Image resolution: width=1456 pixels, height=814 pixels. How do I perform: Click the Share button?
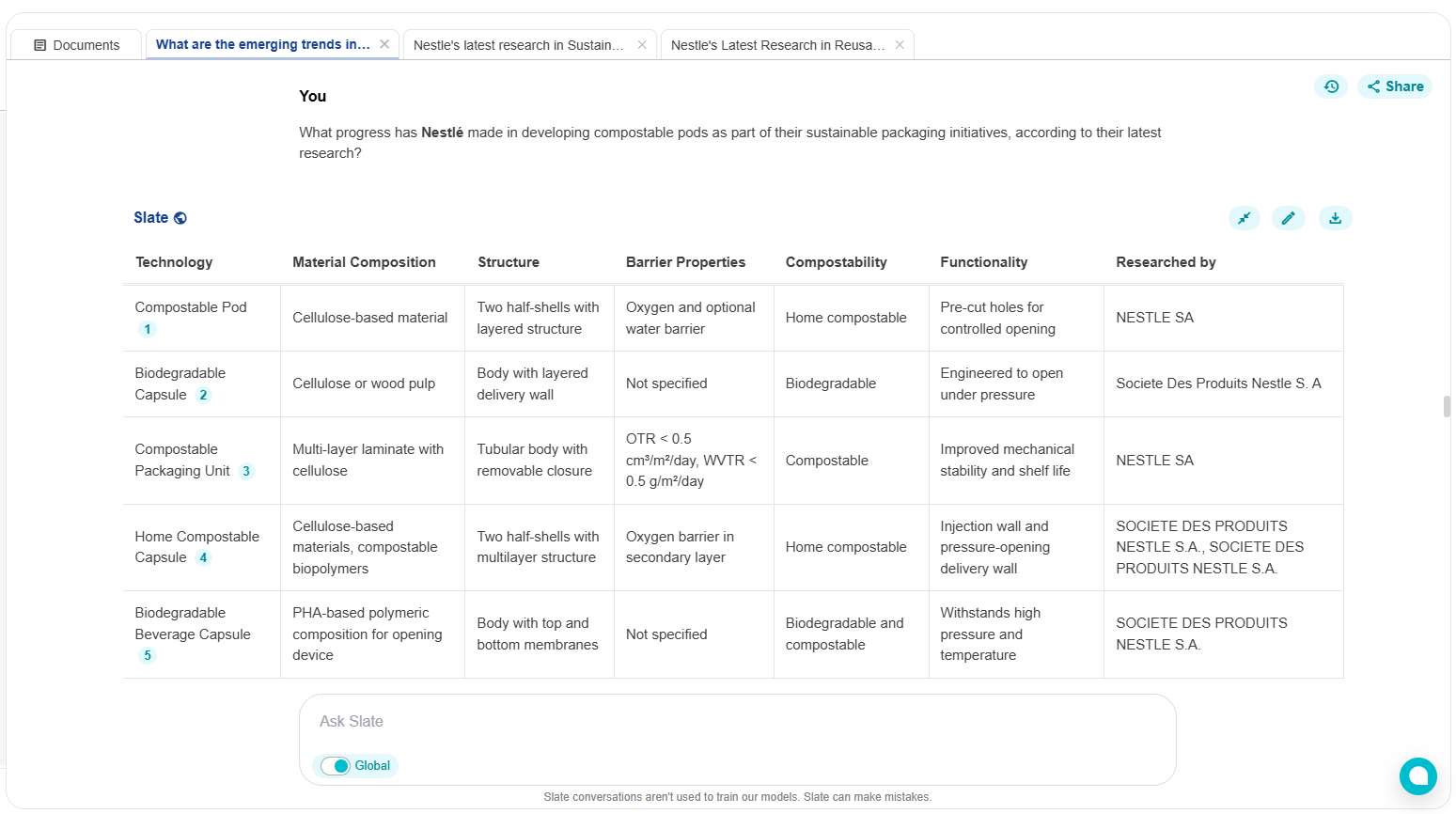pyautogui.click(x=1395, y=86)
